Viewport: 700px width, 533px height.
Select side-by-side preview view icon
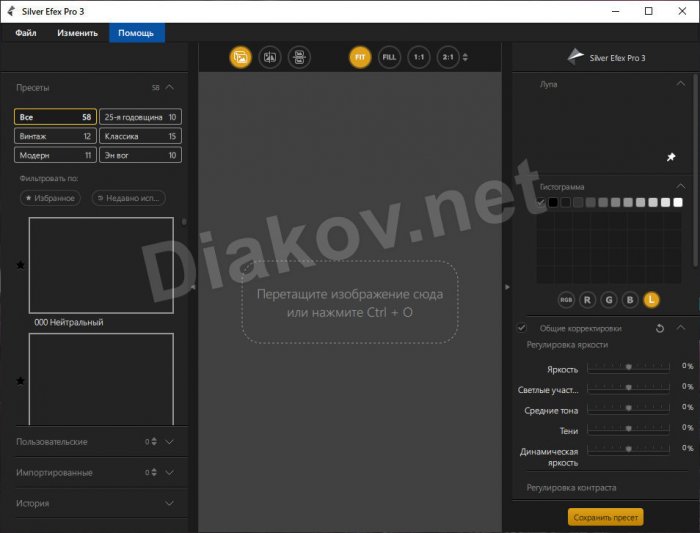[x=299, y=57]
